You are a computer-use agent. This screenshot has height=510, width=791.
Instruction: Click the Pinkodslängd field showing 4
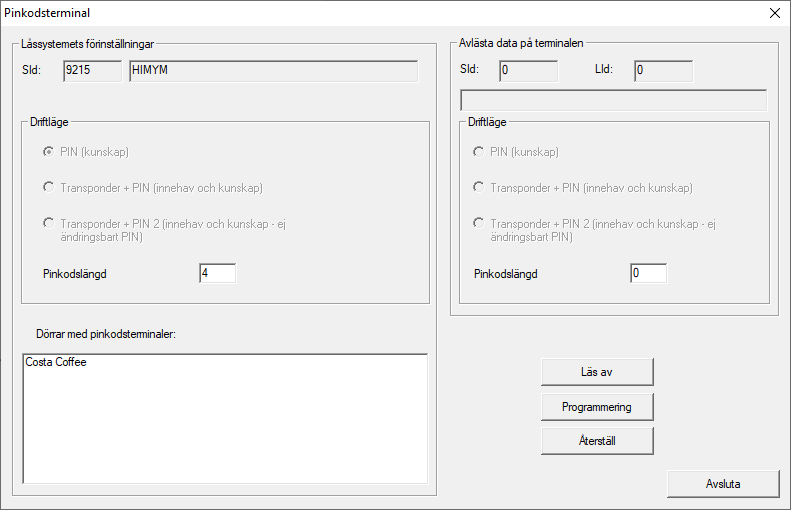click(x=217, y=273)
